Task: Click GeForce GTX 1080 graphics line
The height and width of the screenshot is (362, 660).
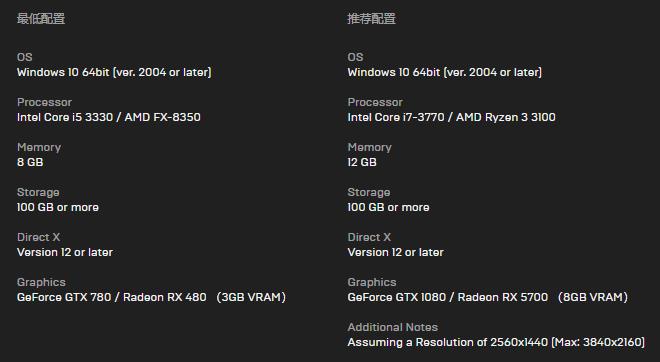Action: 487,298
